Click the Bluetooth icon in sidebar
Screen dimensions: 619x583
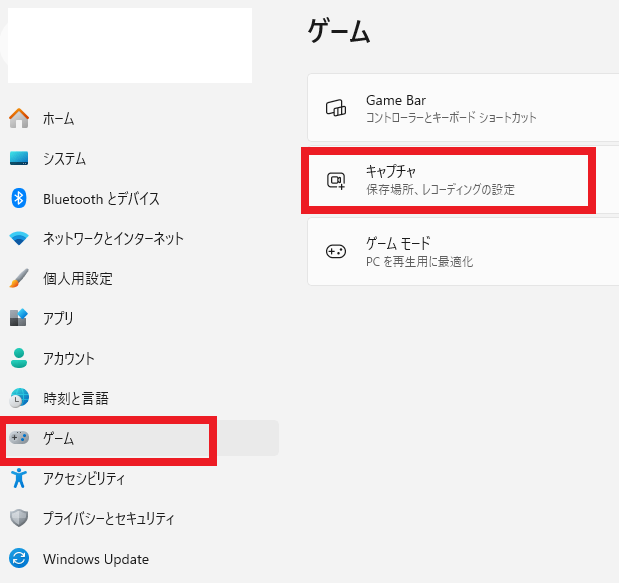point(19,198)
